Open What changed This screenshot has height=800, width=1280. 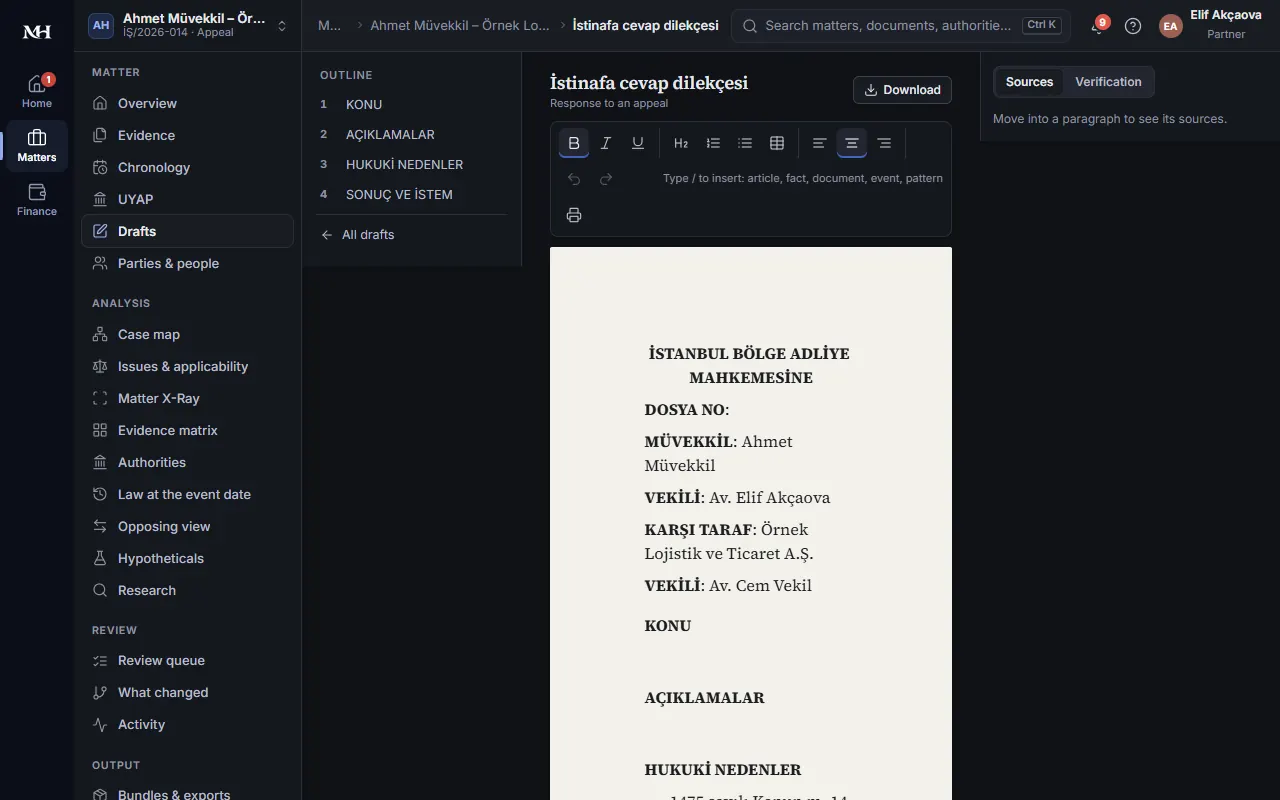[x=187, y=692]
